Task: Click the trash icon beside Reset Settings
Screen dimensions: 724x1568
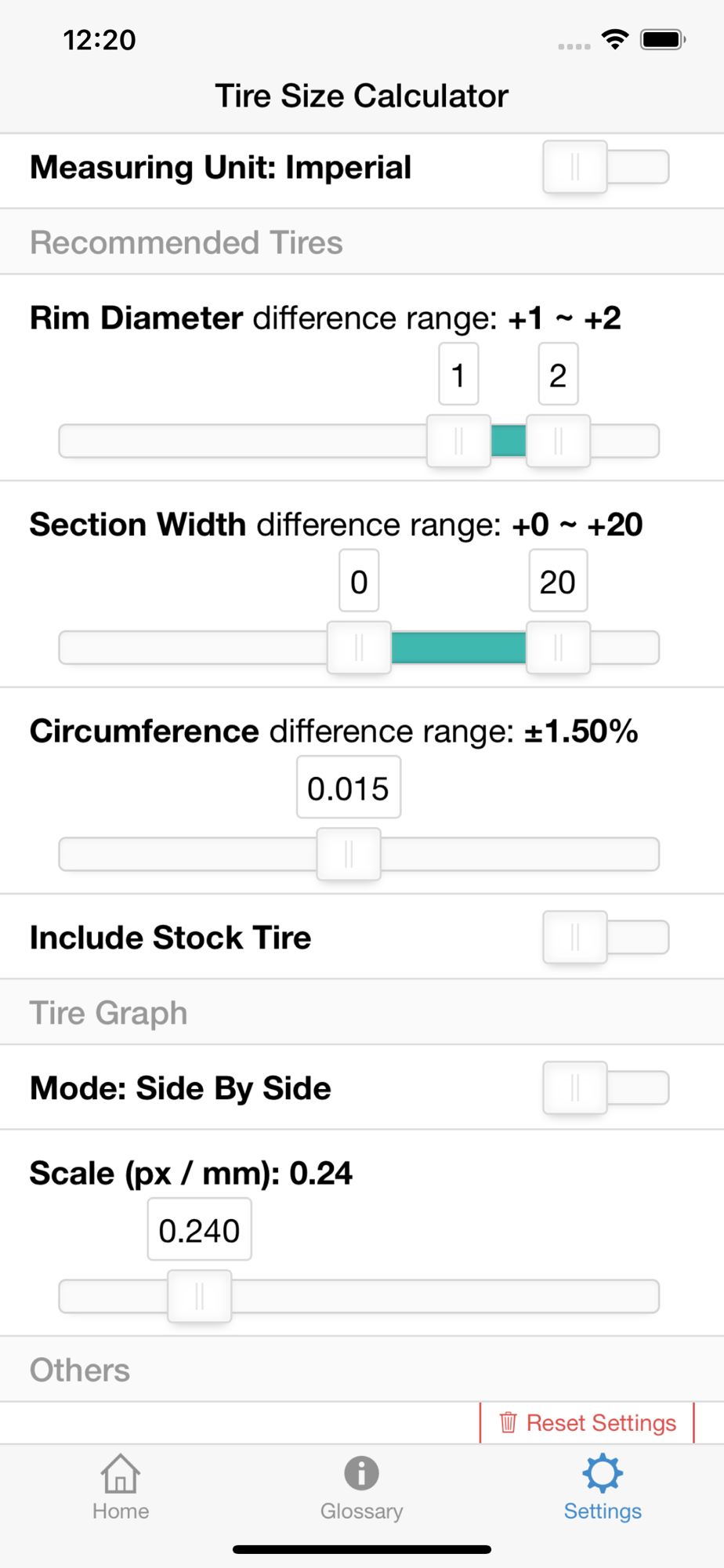Action: tap(509, 1422)
